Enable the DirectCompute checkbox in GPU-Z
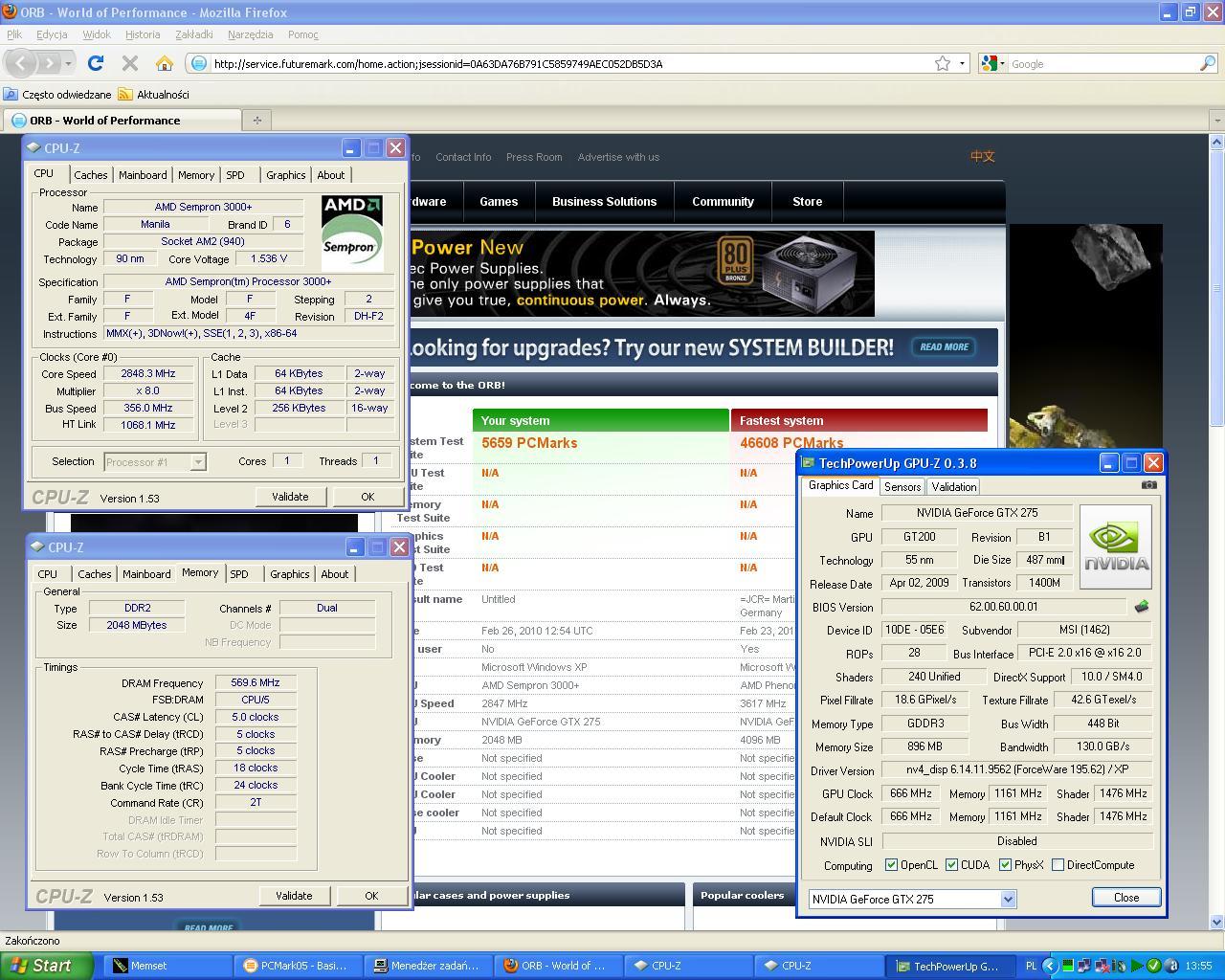This screenshot has width=1225, height=980. coord(1058,865)
